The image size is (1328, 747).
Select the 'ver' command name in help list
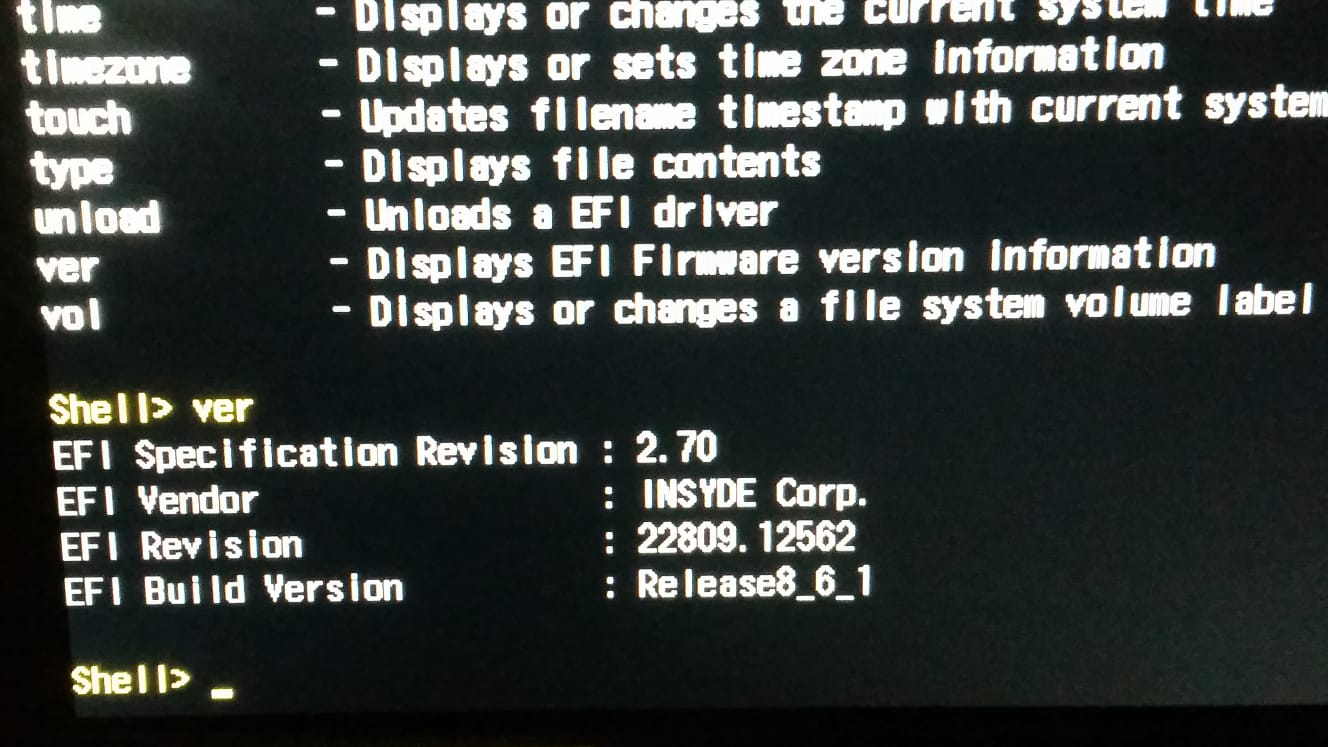[x=67, y=268]
